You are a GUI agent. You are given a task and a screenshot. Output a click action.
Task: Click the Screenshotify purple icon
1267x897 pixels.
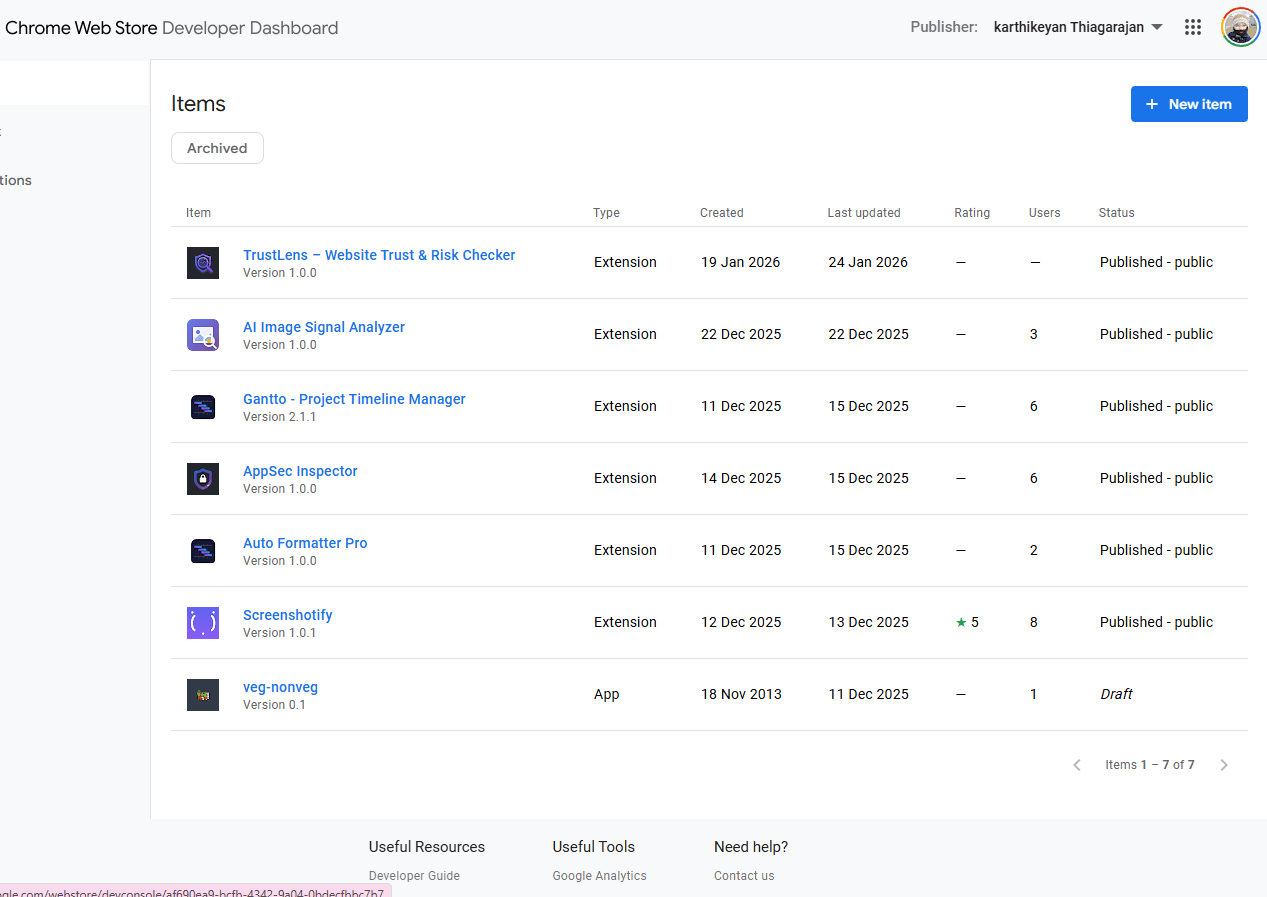(203, 622)
